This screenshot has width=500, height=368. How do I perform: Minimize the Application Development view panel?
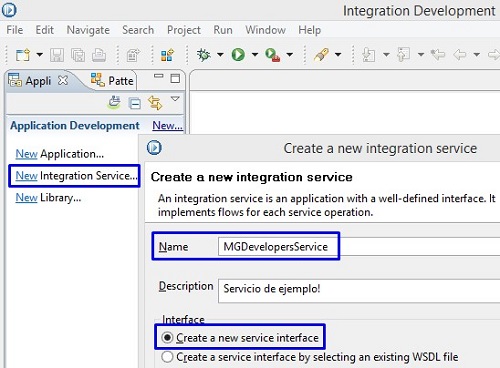click(159, 76)
